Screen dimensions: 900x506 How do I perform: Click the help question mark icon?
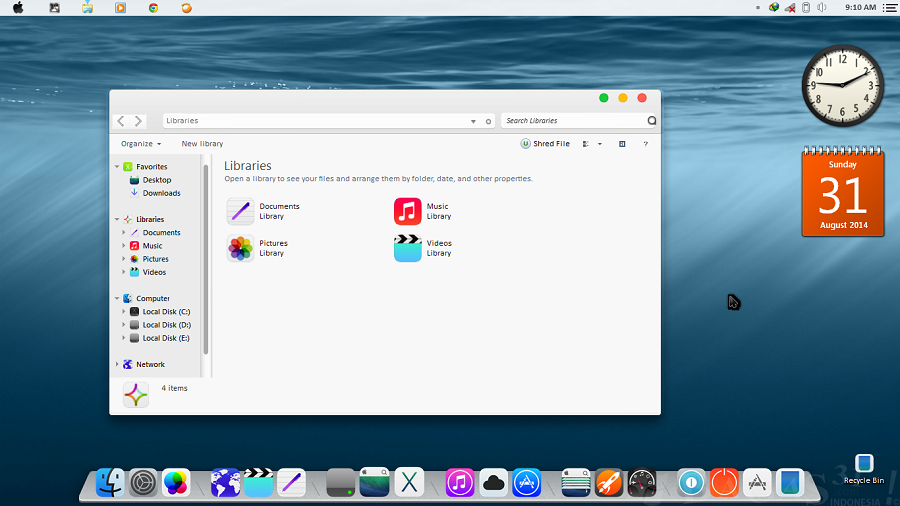(646, 144)
